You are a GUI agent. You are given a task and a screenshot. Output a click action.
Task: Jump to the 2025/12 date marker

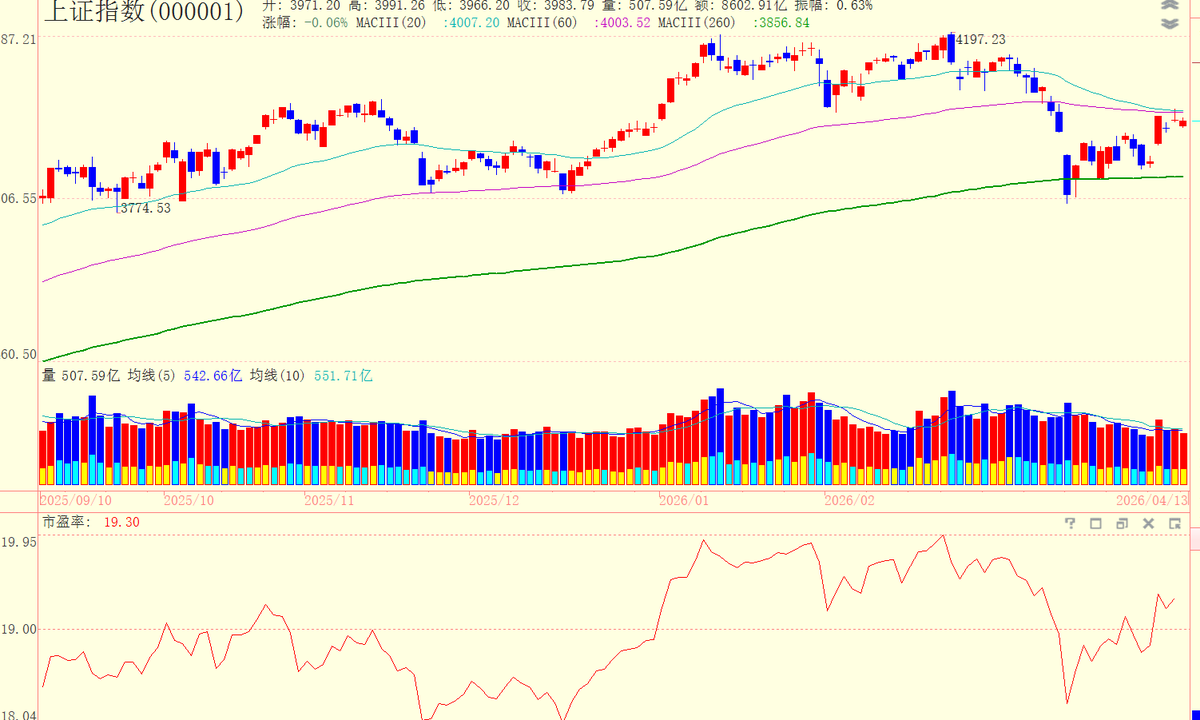click(494, 500)
